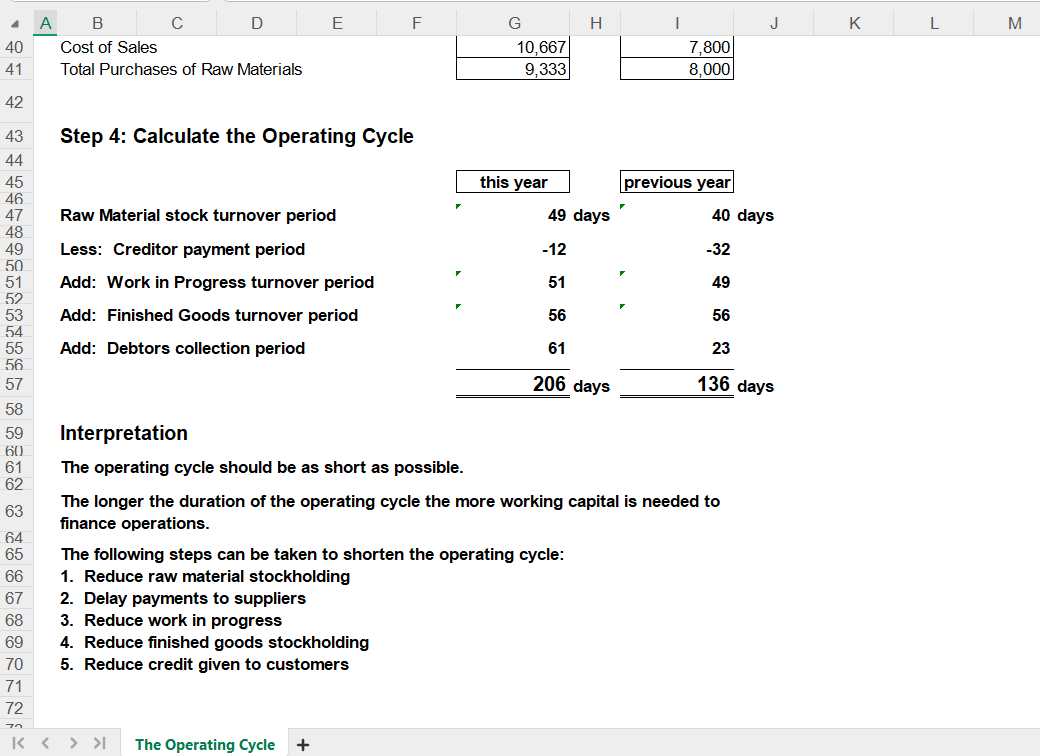The image size is (1040, 756).
Task: Click the cell labeled previous year
Action: pyautogui.click(x=677, y=181)
